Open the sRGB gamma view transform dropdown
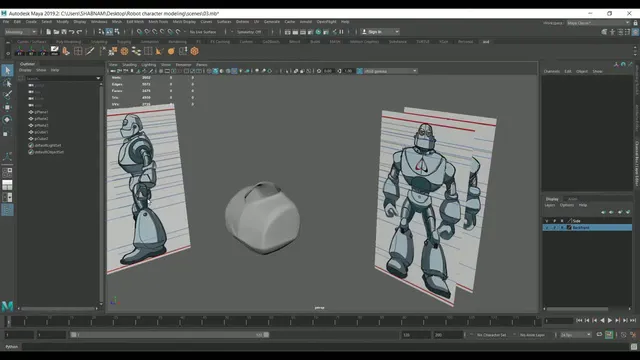The width and height of the screenshot is (640, 360). [390, 71]
